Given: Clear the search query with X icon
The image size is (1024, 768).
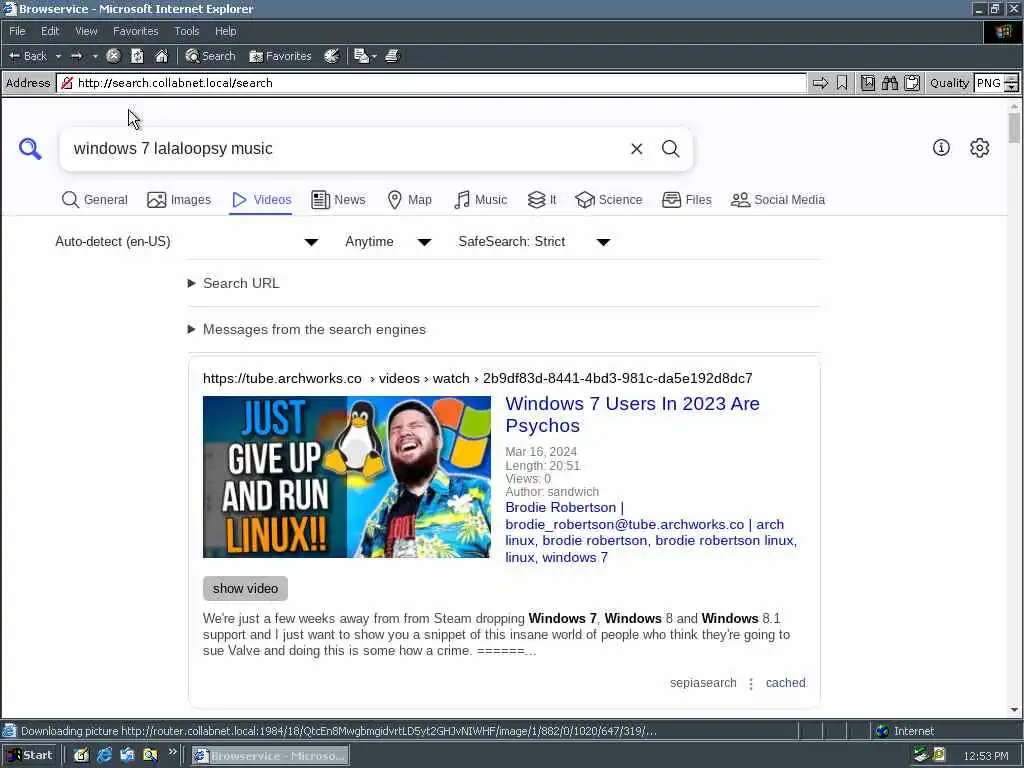Looking at the screenshot, I should click(x=637, y=149).
